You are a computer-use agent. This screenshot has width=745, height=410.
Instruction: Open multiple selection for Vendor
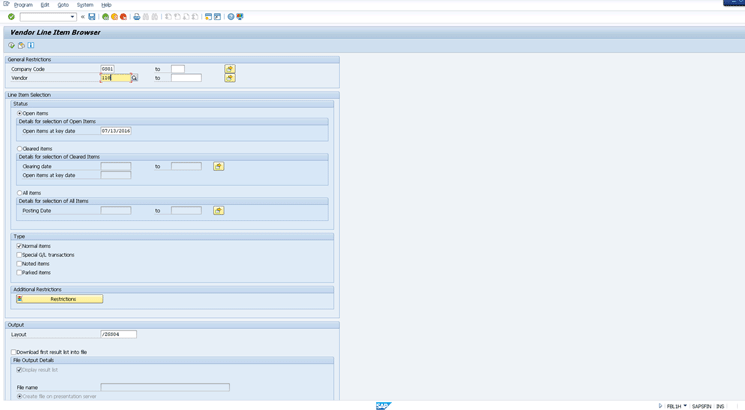[x=230, y=78]
